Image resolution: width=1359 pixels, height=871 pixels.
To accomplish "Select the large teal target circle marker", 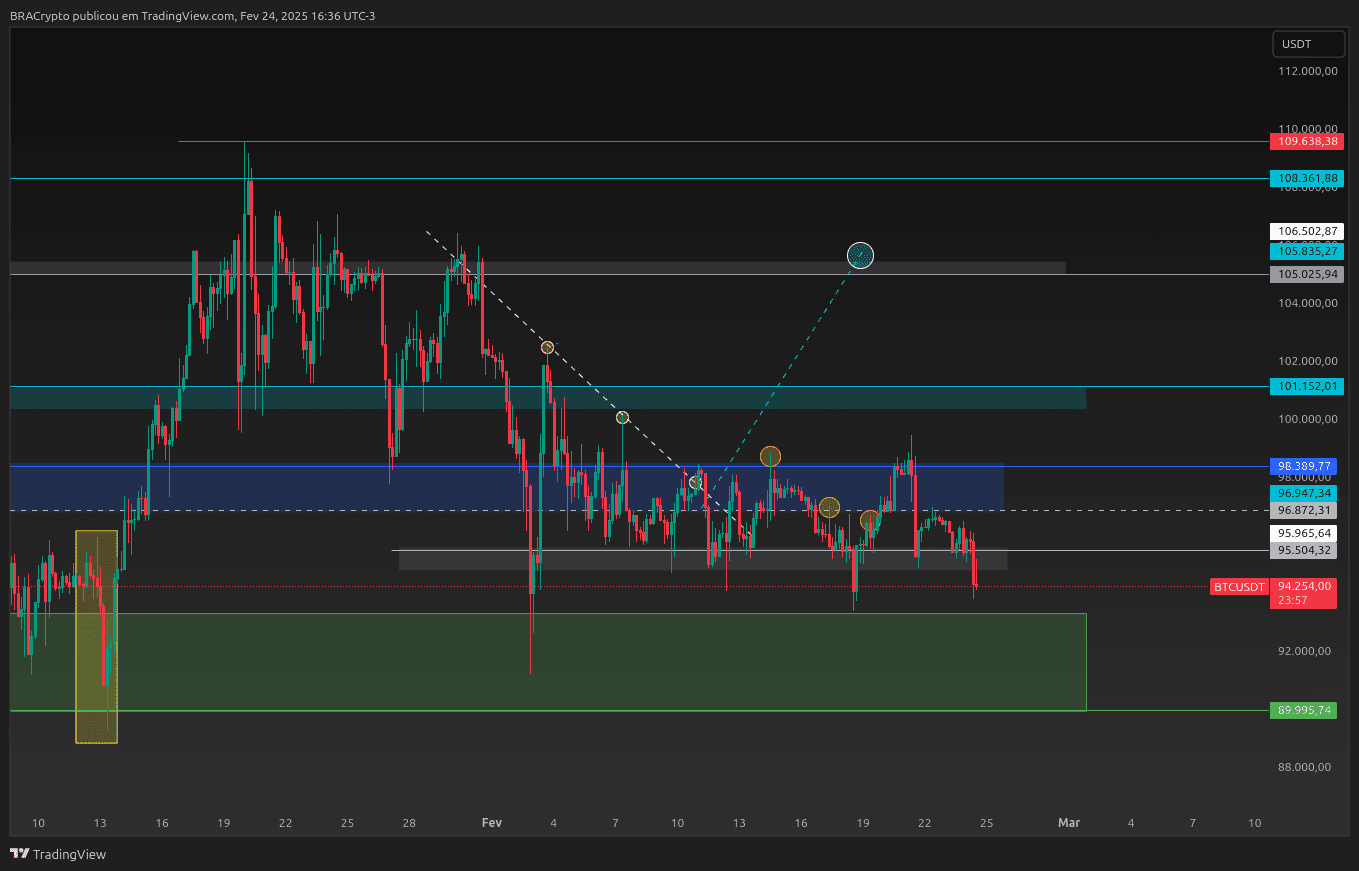I will (860, 256).
